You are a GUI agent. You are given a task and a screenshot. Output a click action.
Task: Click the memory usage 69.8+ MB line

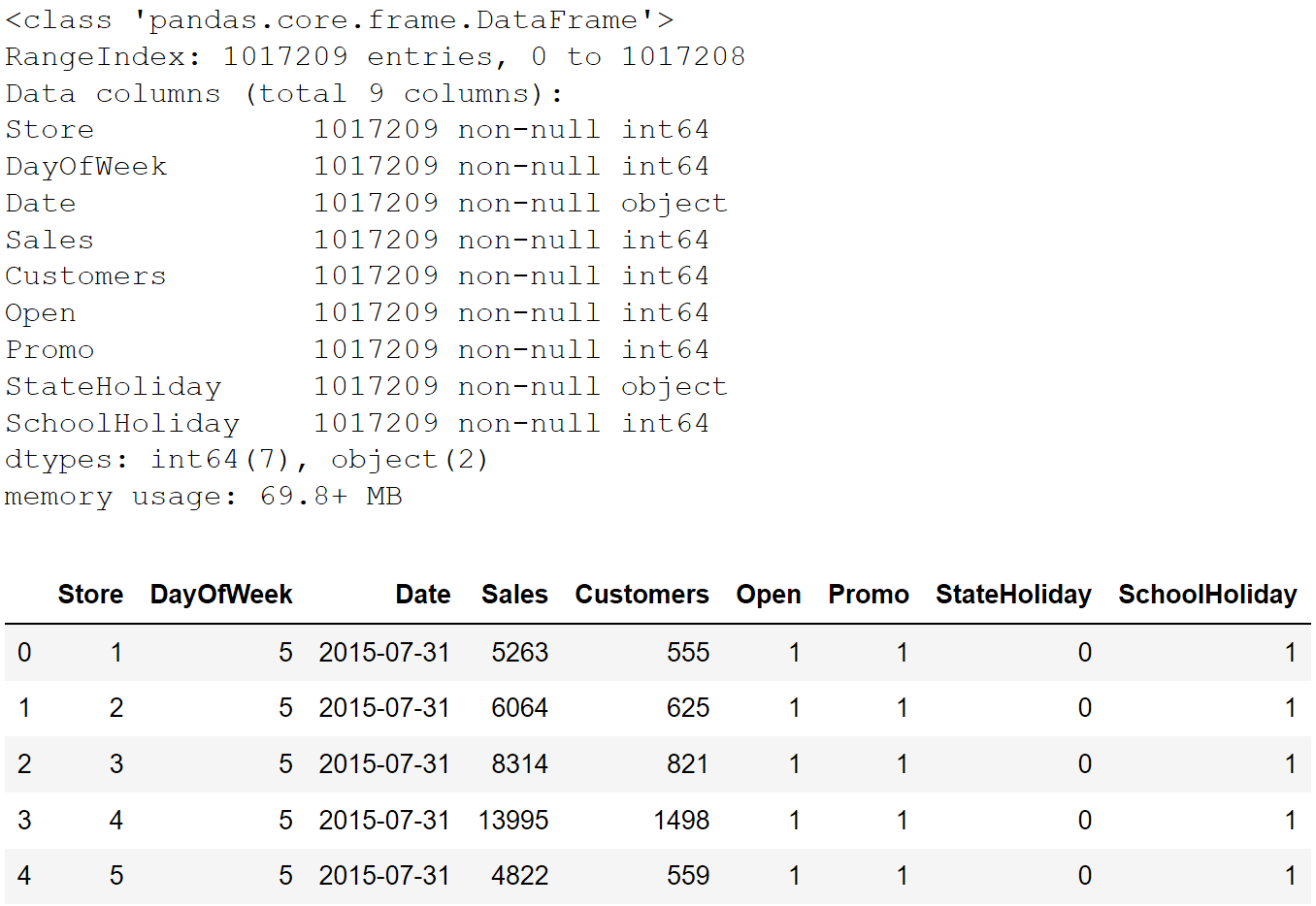click(x=204, y=497)
